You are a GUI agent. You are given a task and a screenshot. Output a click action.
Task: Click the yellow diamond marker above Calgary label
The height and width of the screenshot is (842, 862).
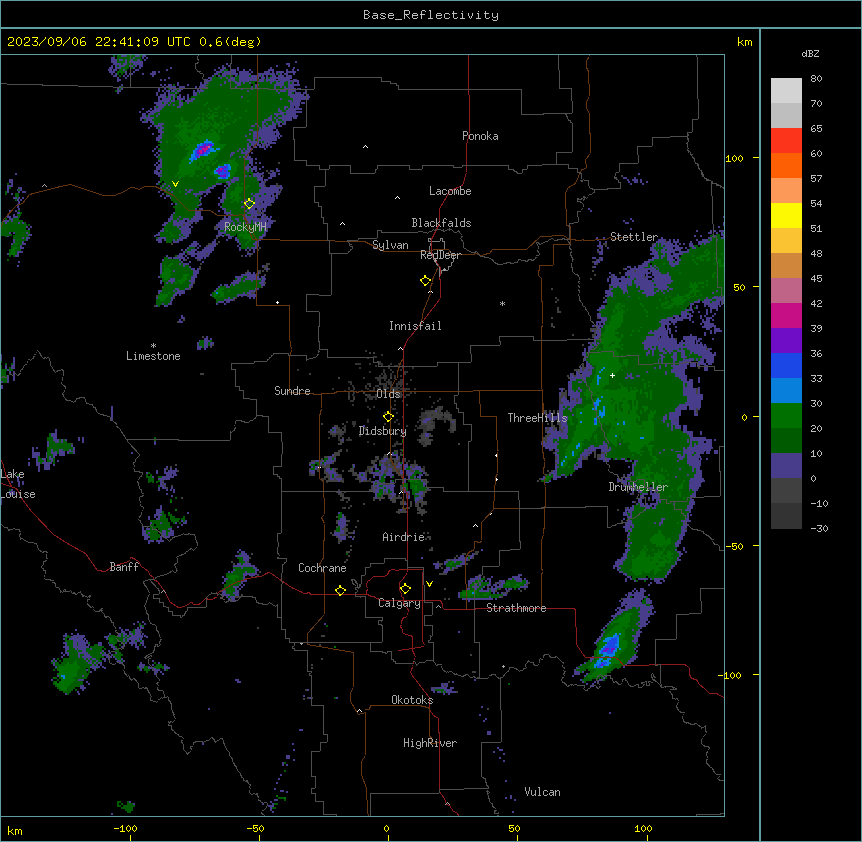click(x=405, y=589)
